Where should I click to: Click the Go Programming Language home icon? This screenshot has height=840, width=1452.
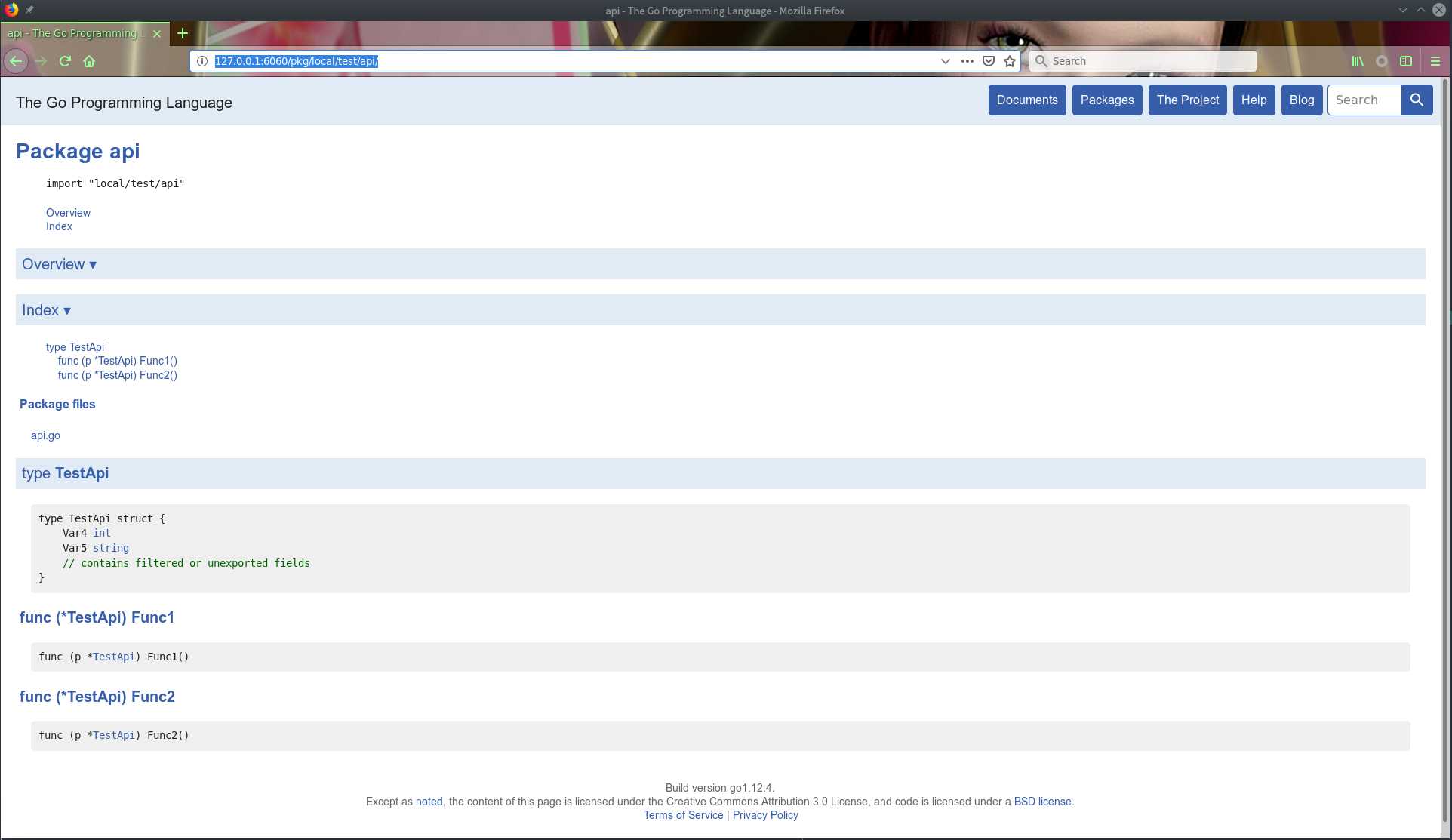pos(123,102)
